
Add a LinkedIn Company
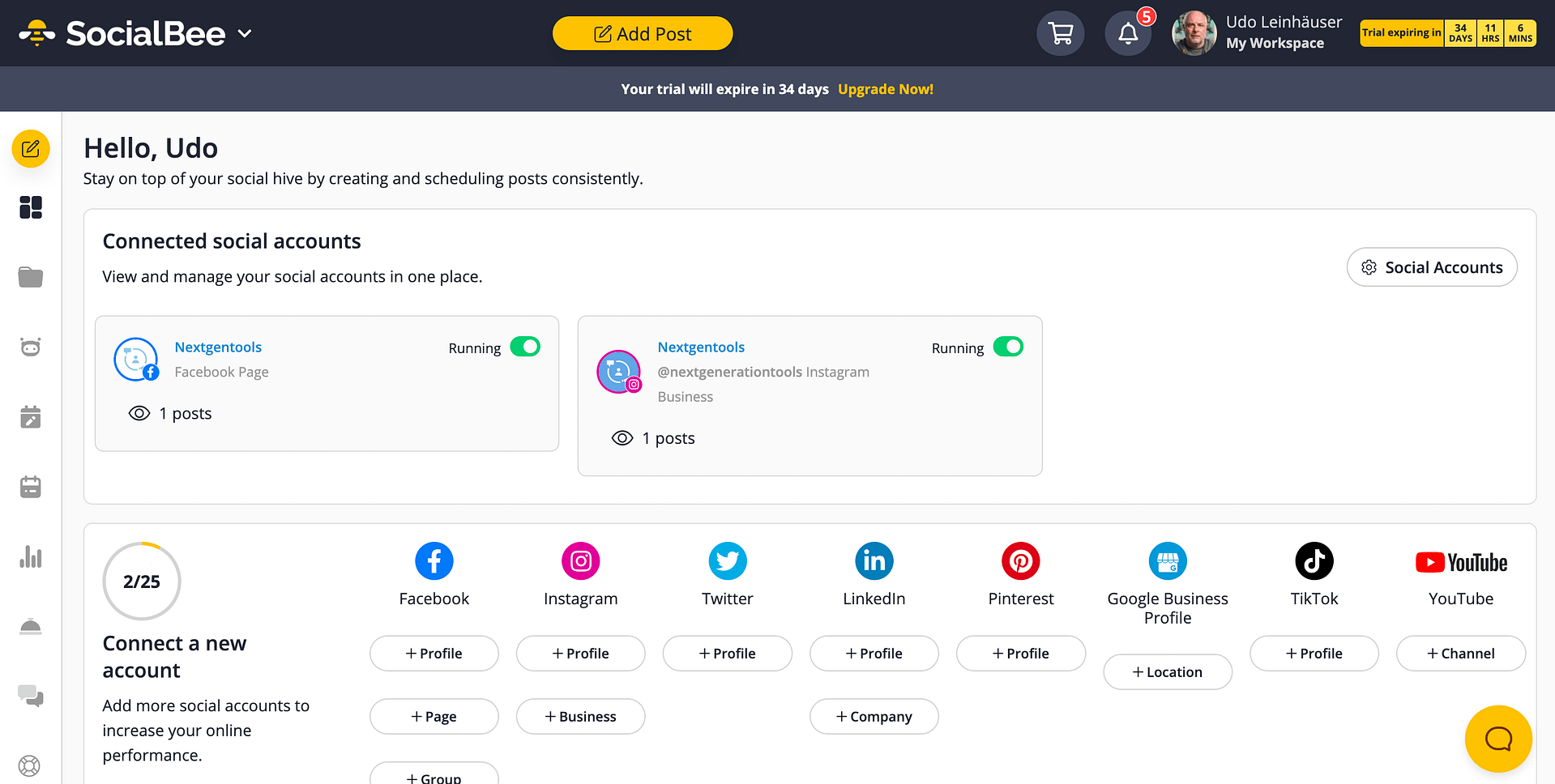pyautogui.click(x=874, y=717)
